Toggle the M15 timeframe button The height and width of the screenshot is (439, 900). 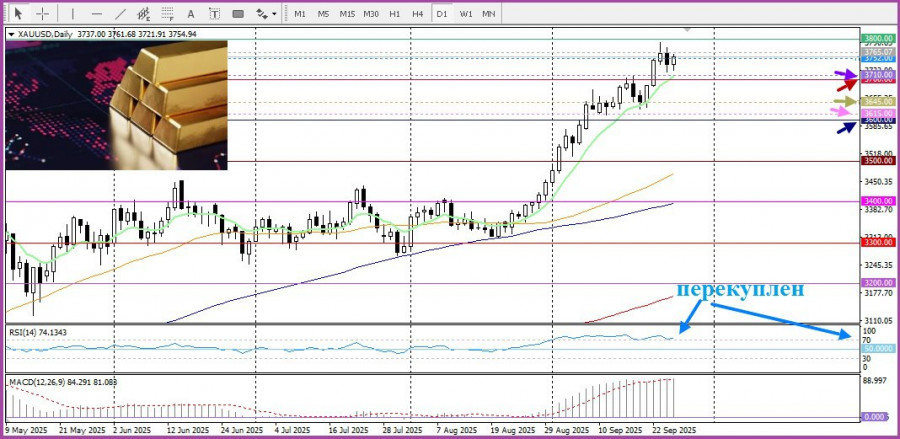(347, 14)
